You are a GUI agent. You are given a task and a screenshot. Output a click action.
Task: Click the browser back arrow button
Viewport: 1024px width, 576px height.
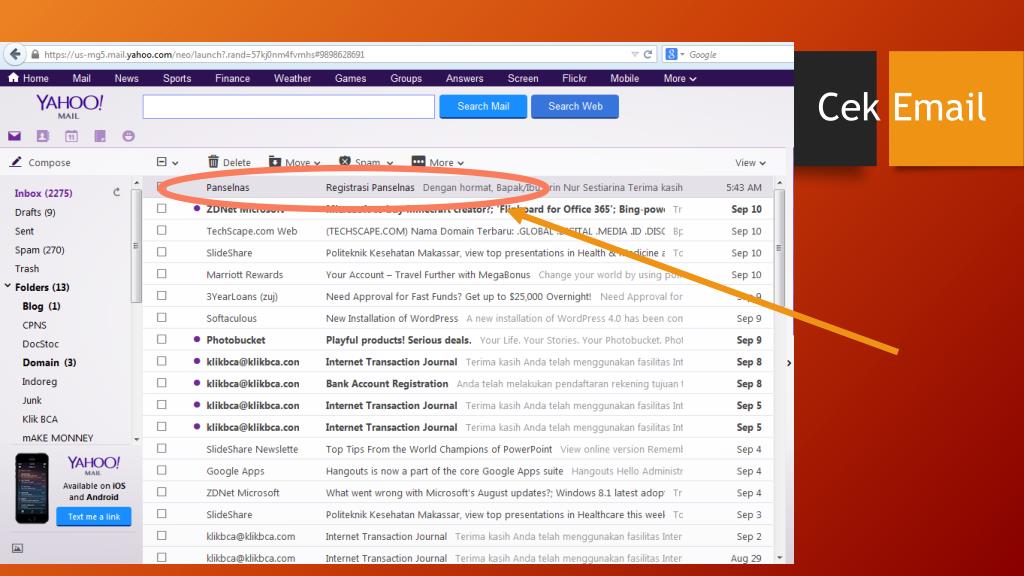(15, 54)
